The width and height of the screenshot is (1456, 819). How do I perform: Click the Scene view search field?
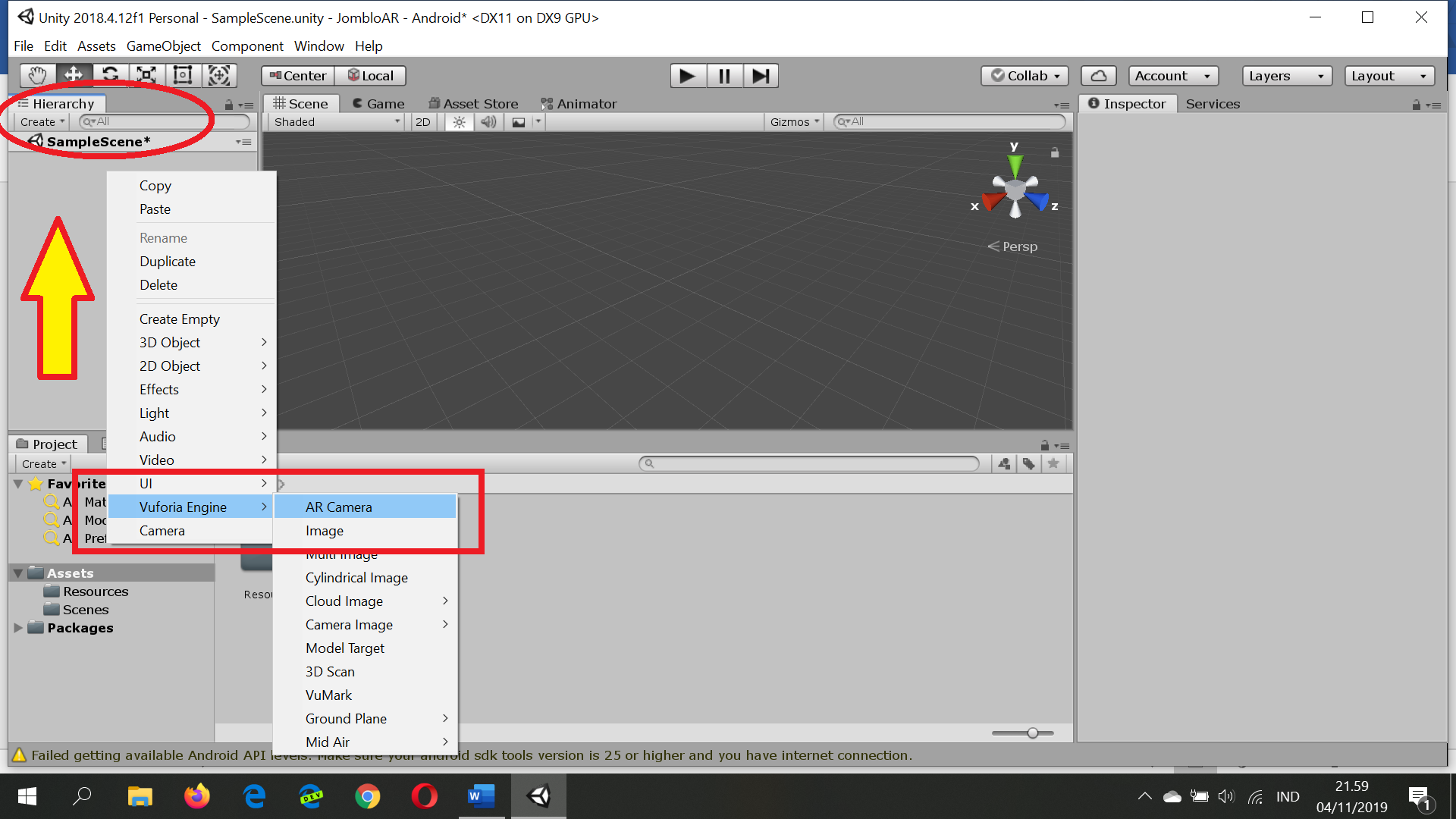coord(949,121)
